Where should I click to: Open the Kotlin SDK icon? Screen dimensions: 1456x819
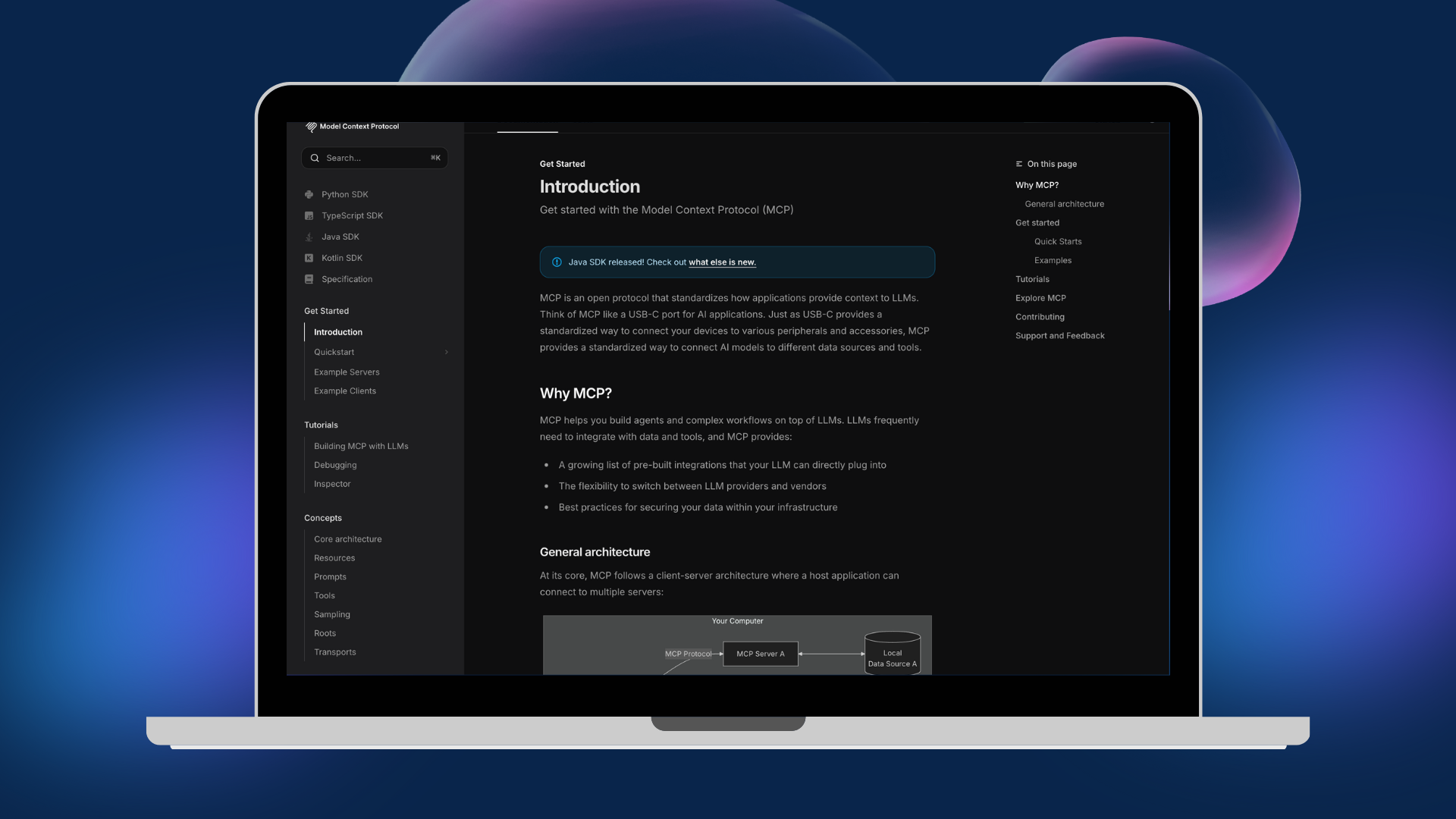[x=309, y=259]
